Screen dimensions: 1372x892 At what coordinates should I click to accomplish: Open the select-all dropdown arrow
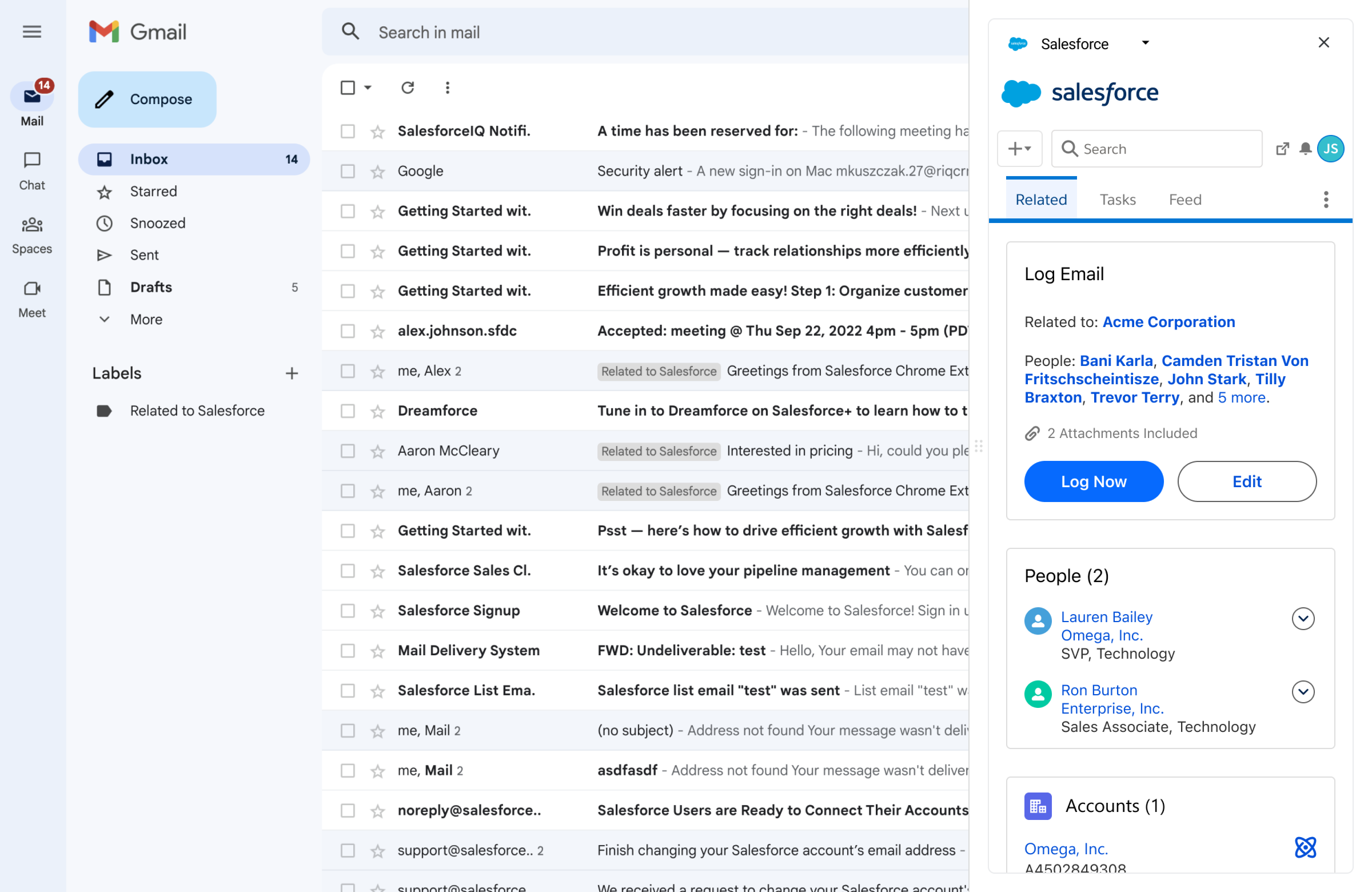click(368, 88)
